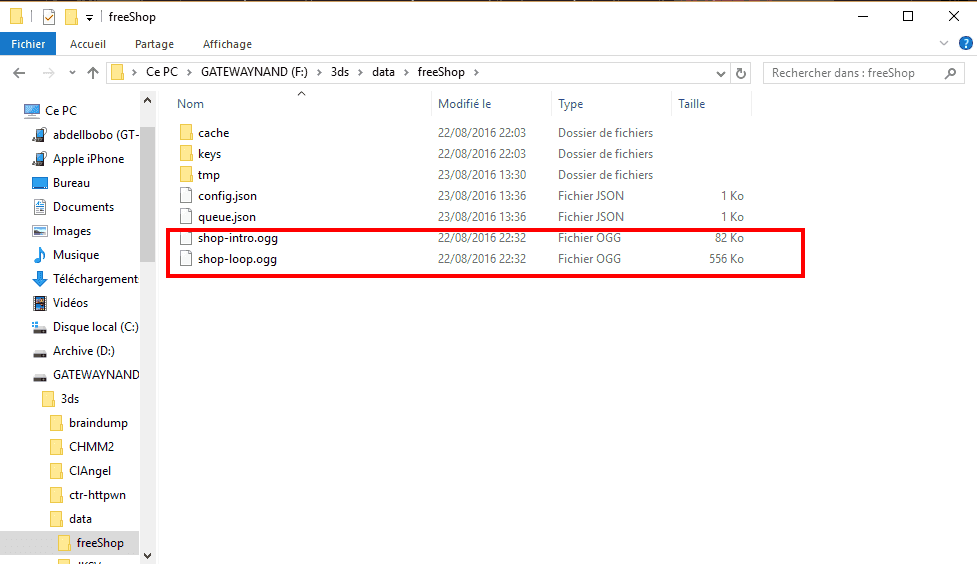Go back with the left arrow
This screenshot has height=564, width=977.
(x=19, y=73)
